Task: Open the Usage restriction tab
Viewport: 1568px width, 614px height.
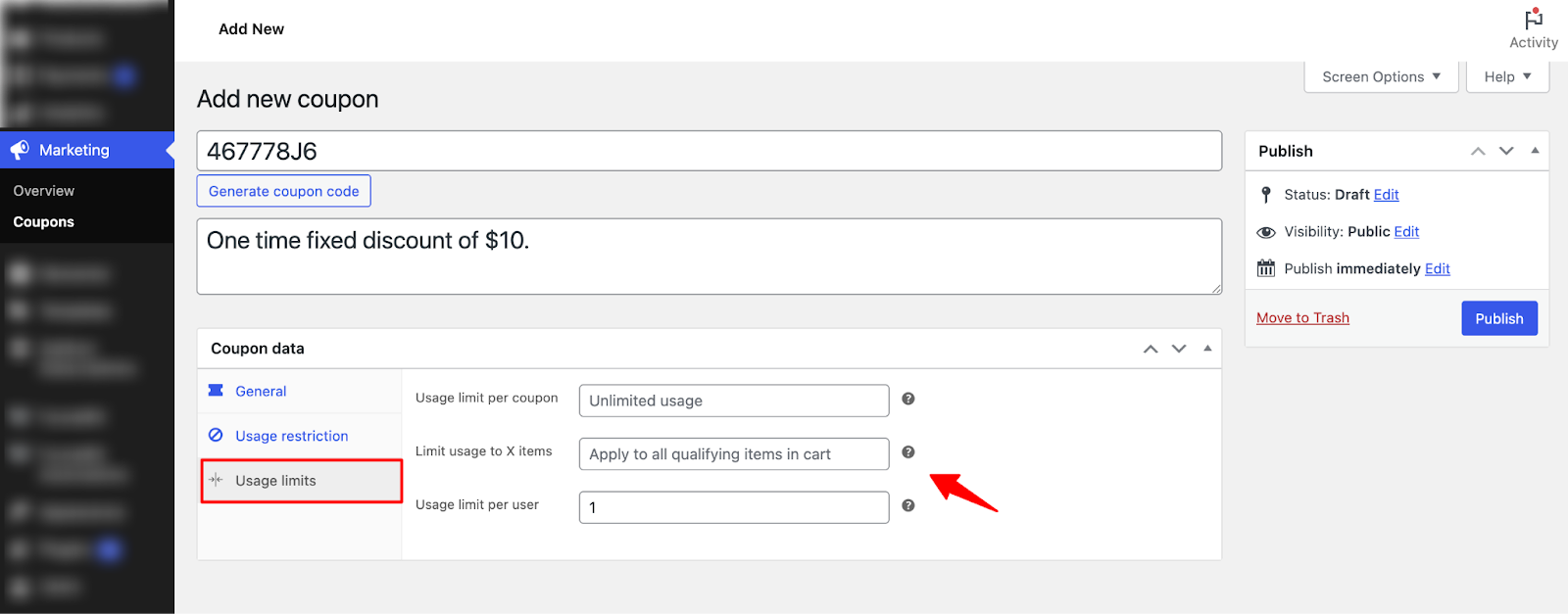Action: pyautogui.click(x=291, y=436)
